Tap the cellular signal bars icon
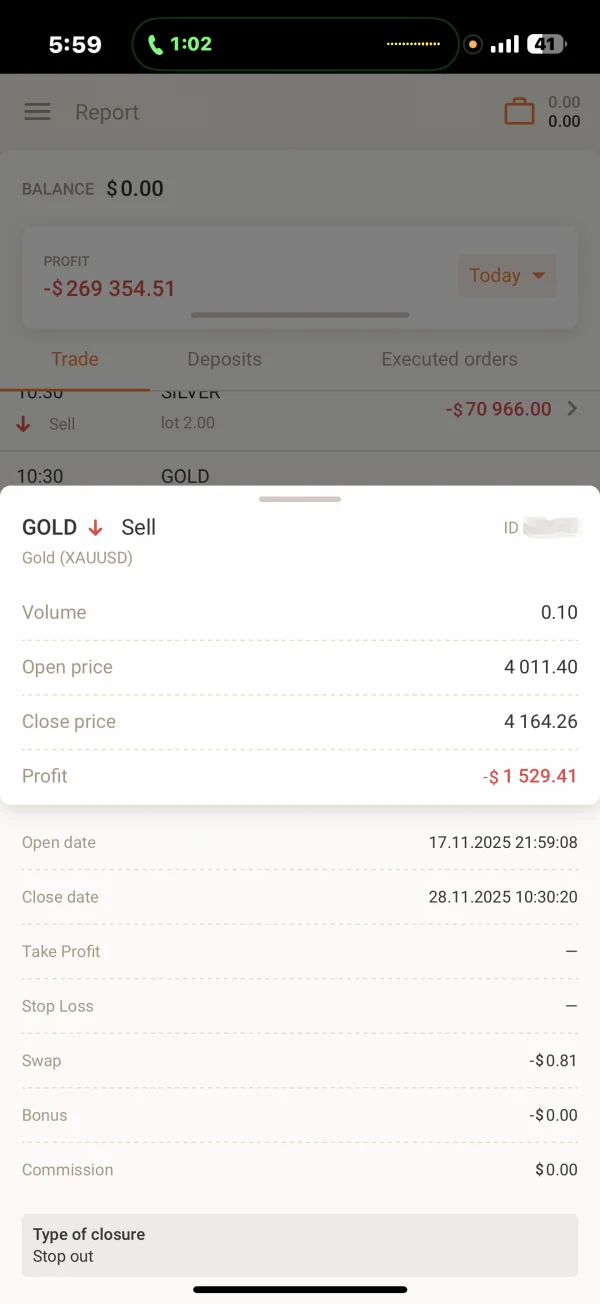600x1304 pixels. (506, 44)
